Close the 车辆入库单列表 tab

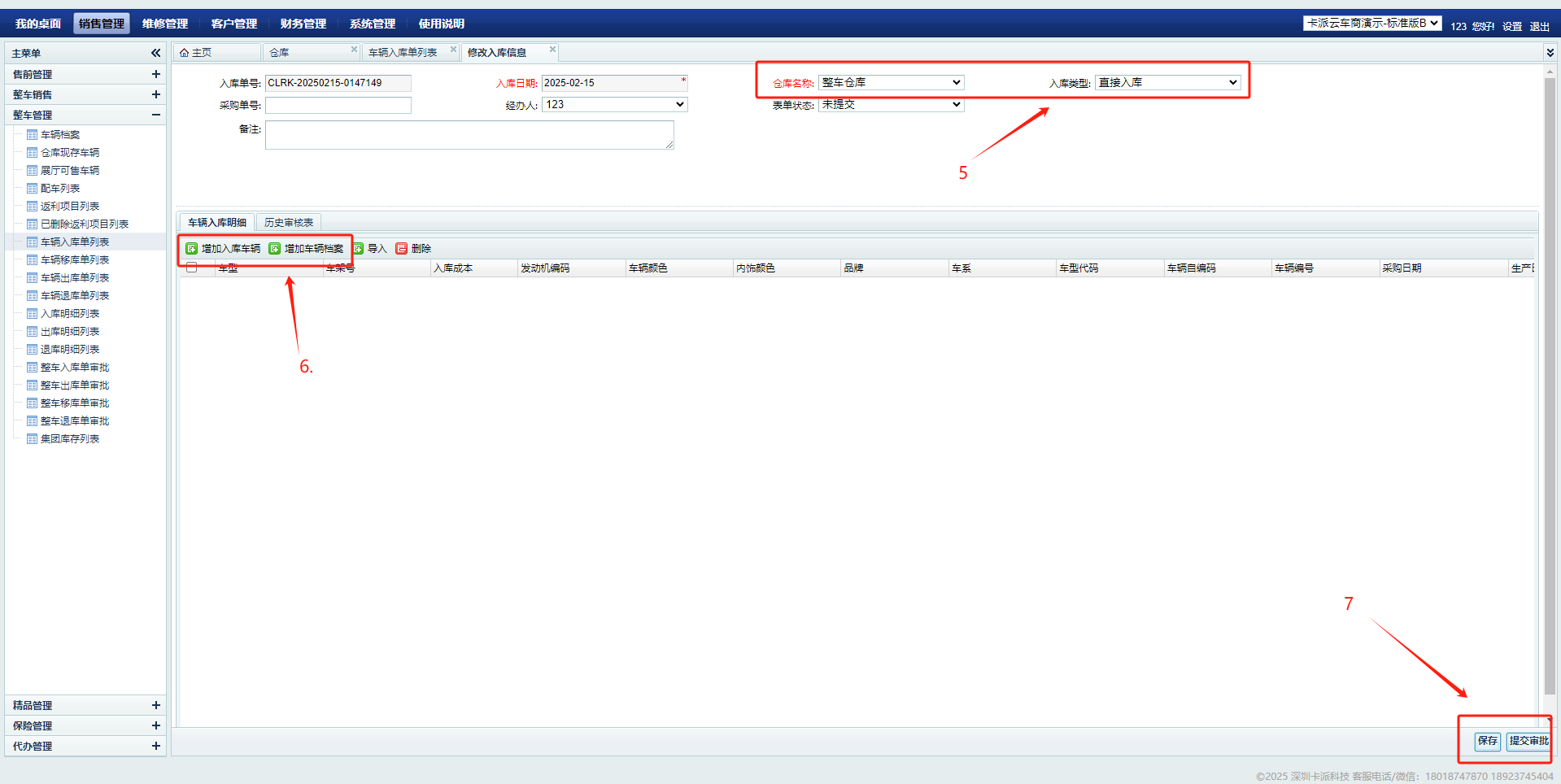click(453, 50)
